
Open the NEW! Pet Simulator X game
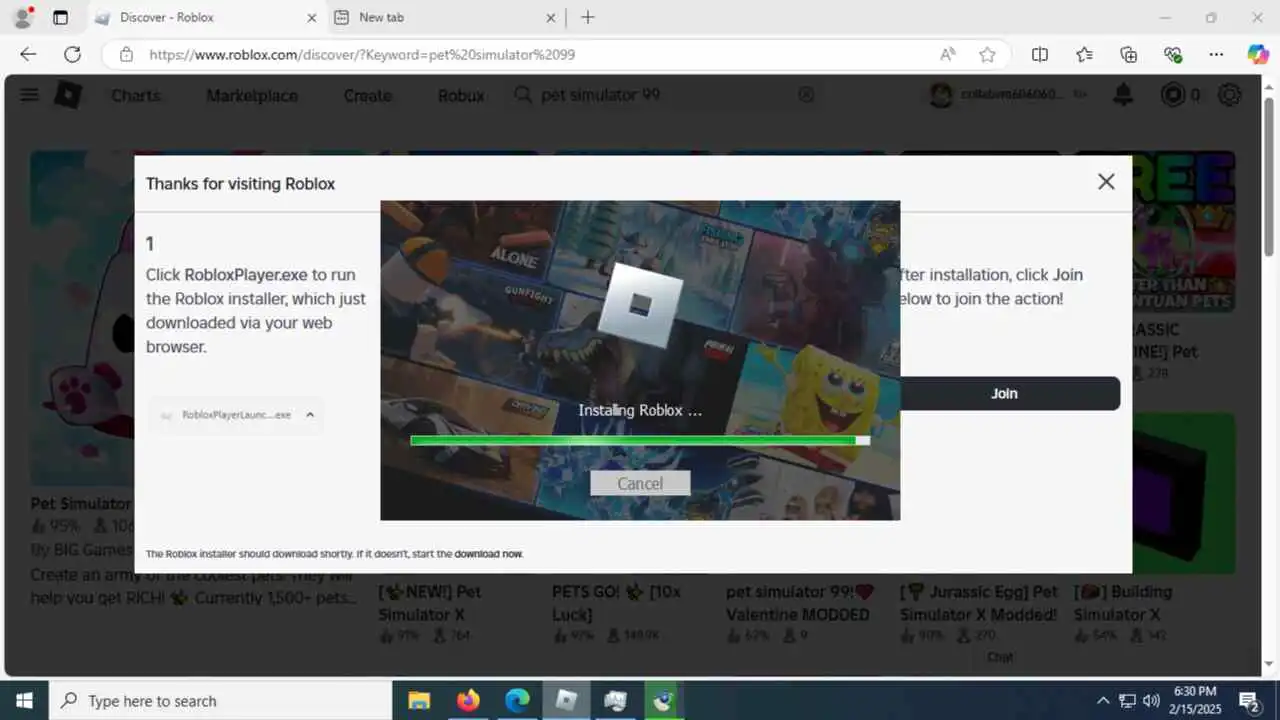tap(431, 602)
